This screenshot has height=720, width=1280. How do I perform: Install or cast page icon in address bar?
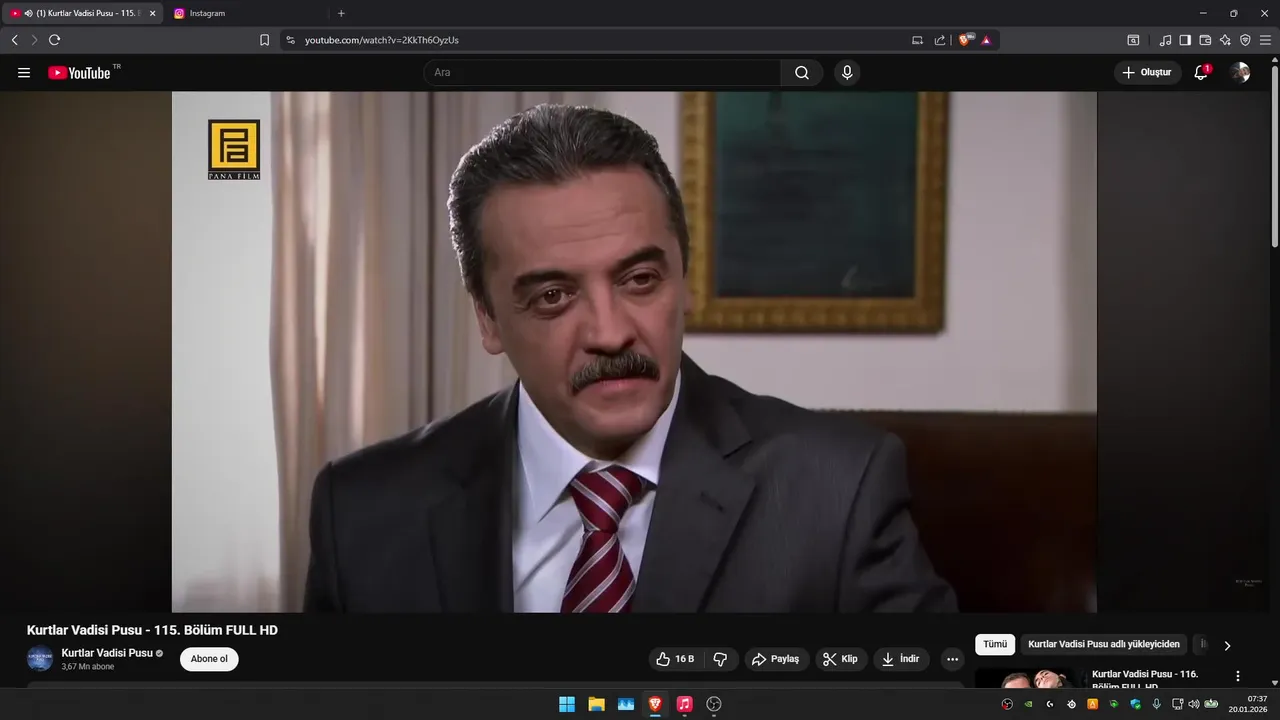[x=918, y=40]
